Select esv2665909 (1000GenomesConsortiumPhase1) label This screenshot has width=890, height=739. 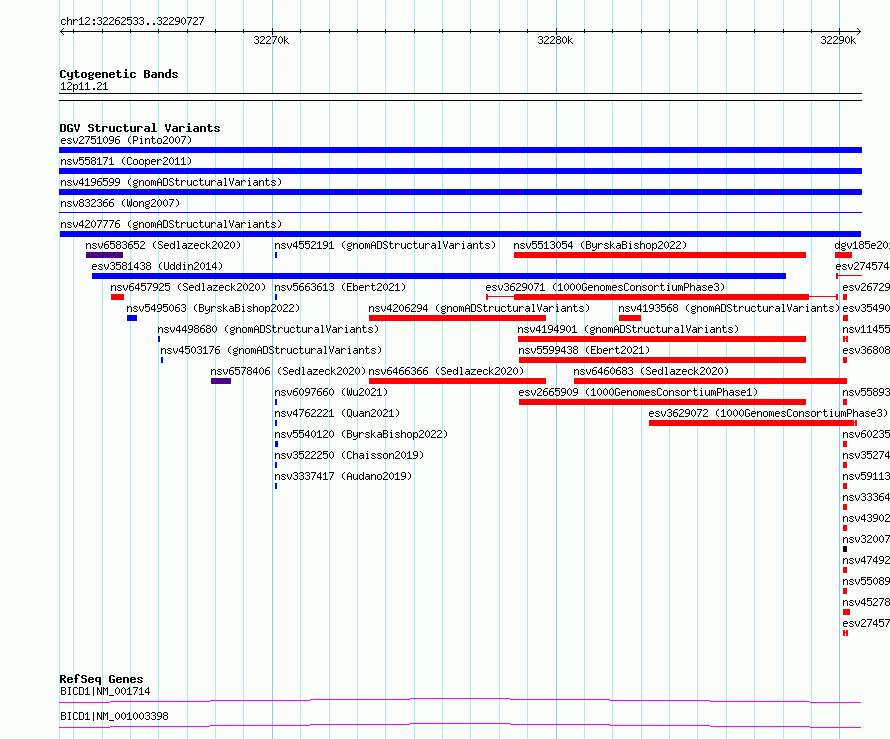point(638,392)
